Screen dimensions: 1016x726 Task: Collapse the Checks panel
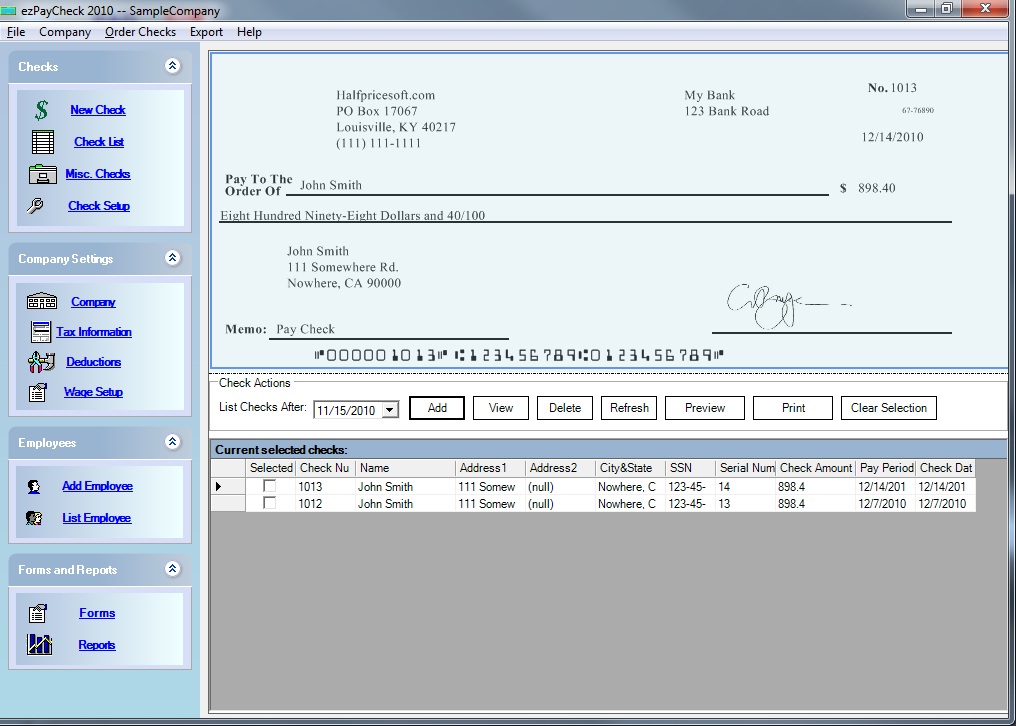point(172,65)
